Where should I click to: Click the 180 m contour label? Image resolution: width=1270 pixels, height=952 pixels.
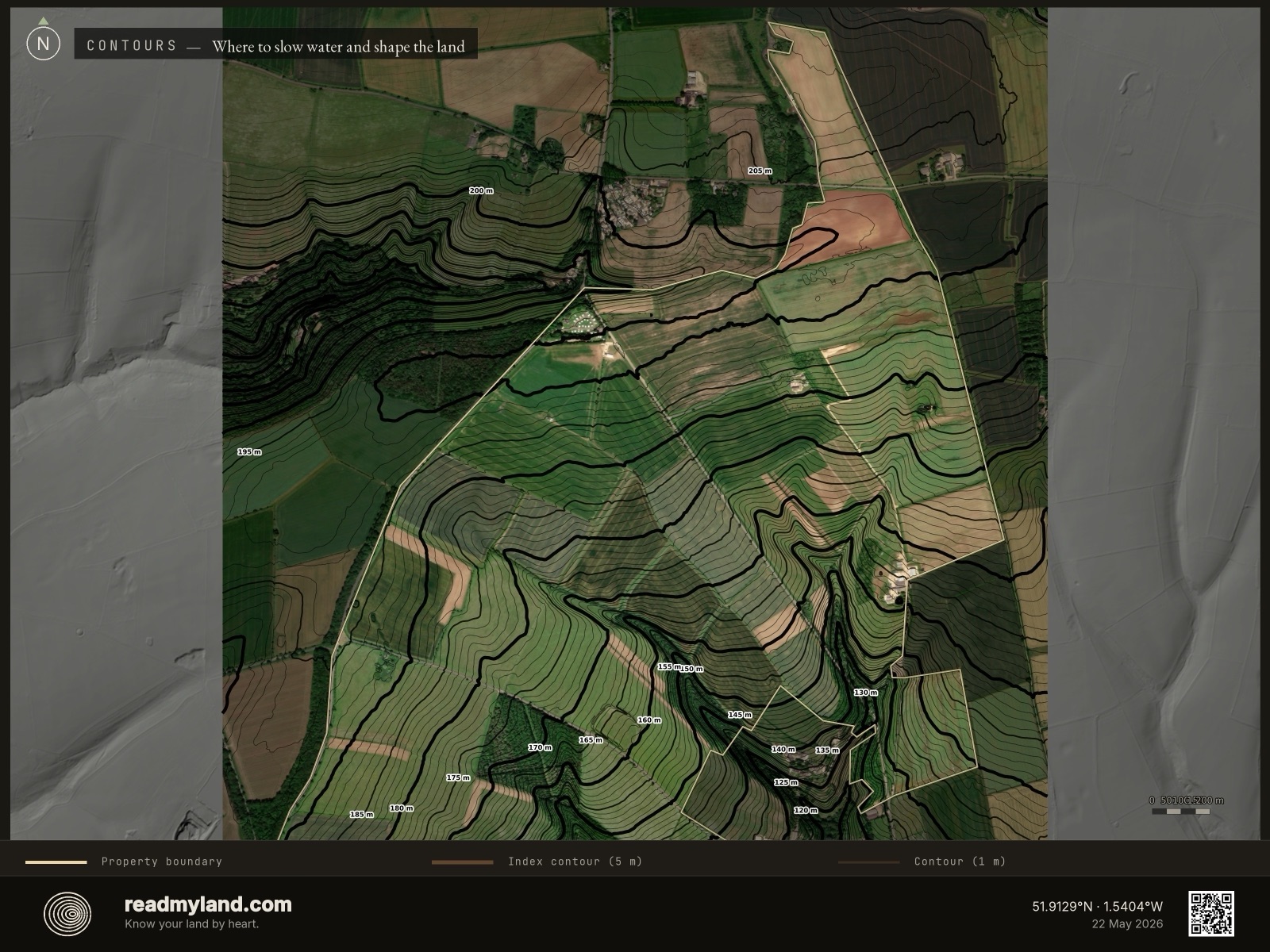(401, 808)
